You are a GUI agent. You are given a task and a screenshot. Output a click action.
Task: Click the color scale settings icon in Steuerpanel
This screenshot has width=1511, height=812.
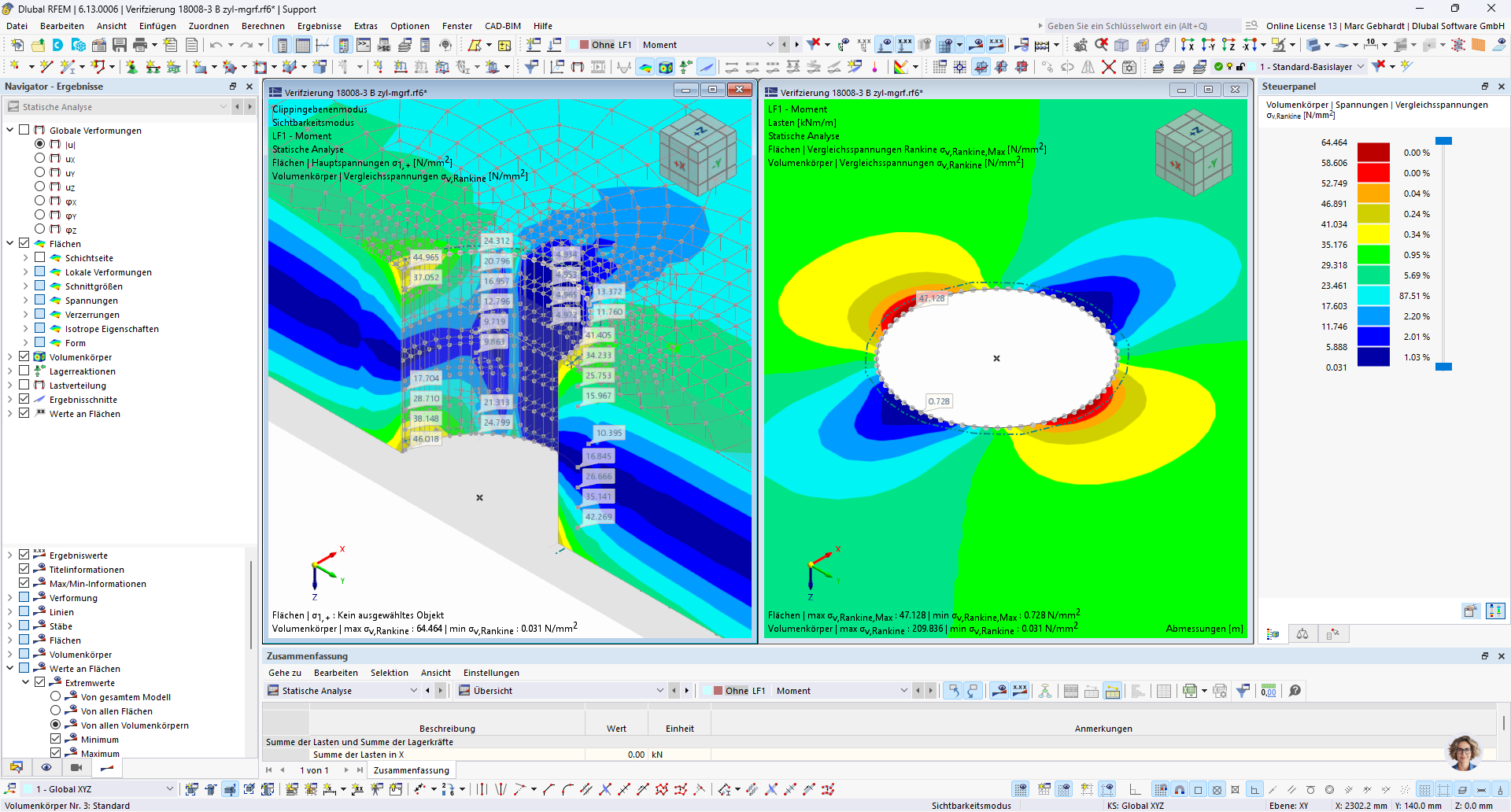[x=1495, y=611]
